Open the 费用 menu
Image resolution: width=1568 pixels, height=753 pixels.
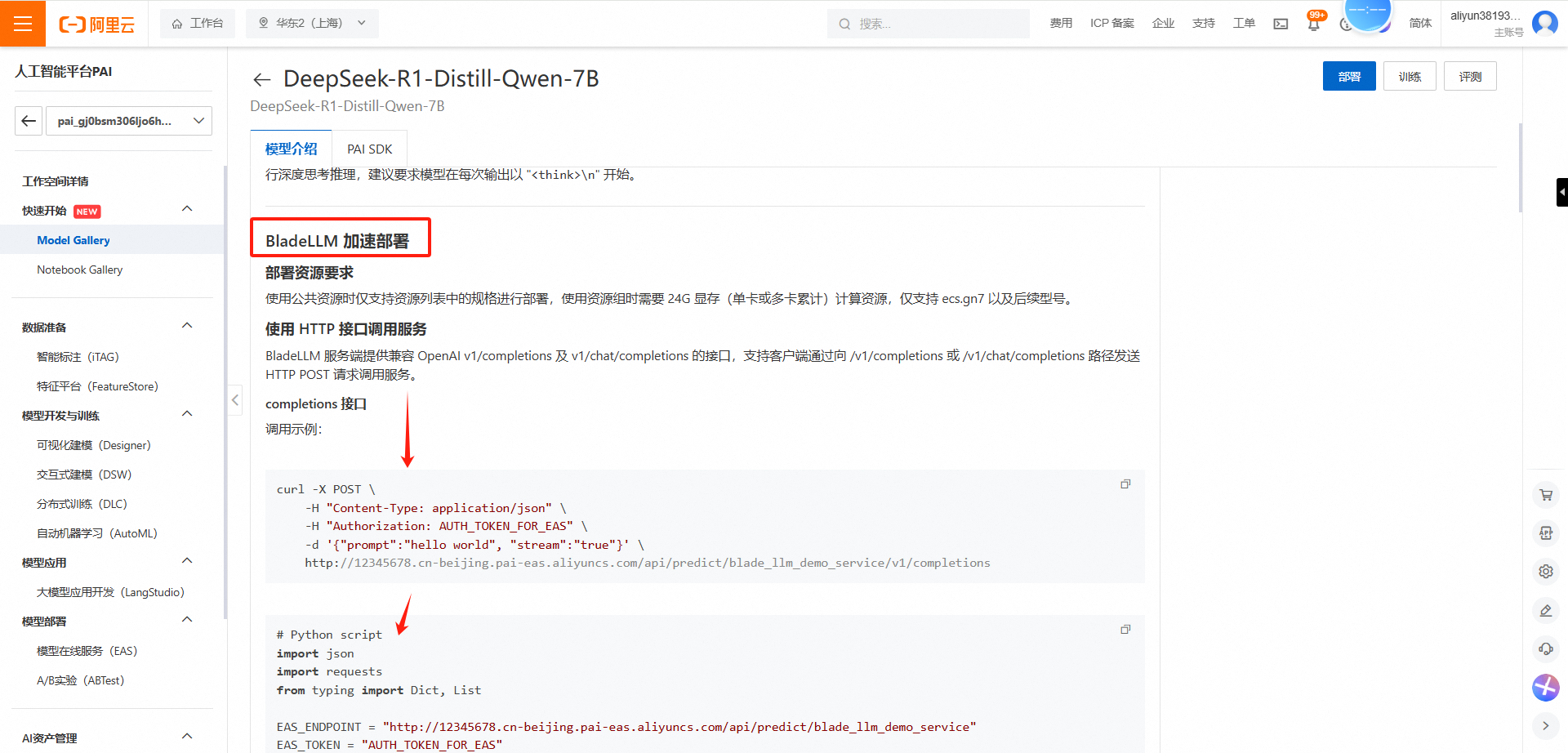pos(1061,24)
